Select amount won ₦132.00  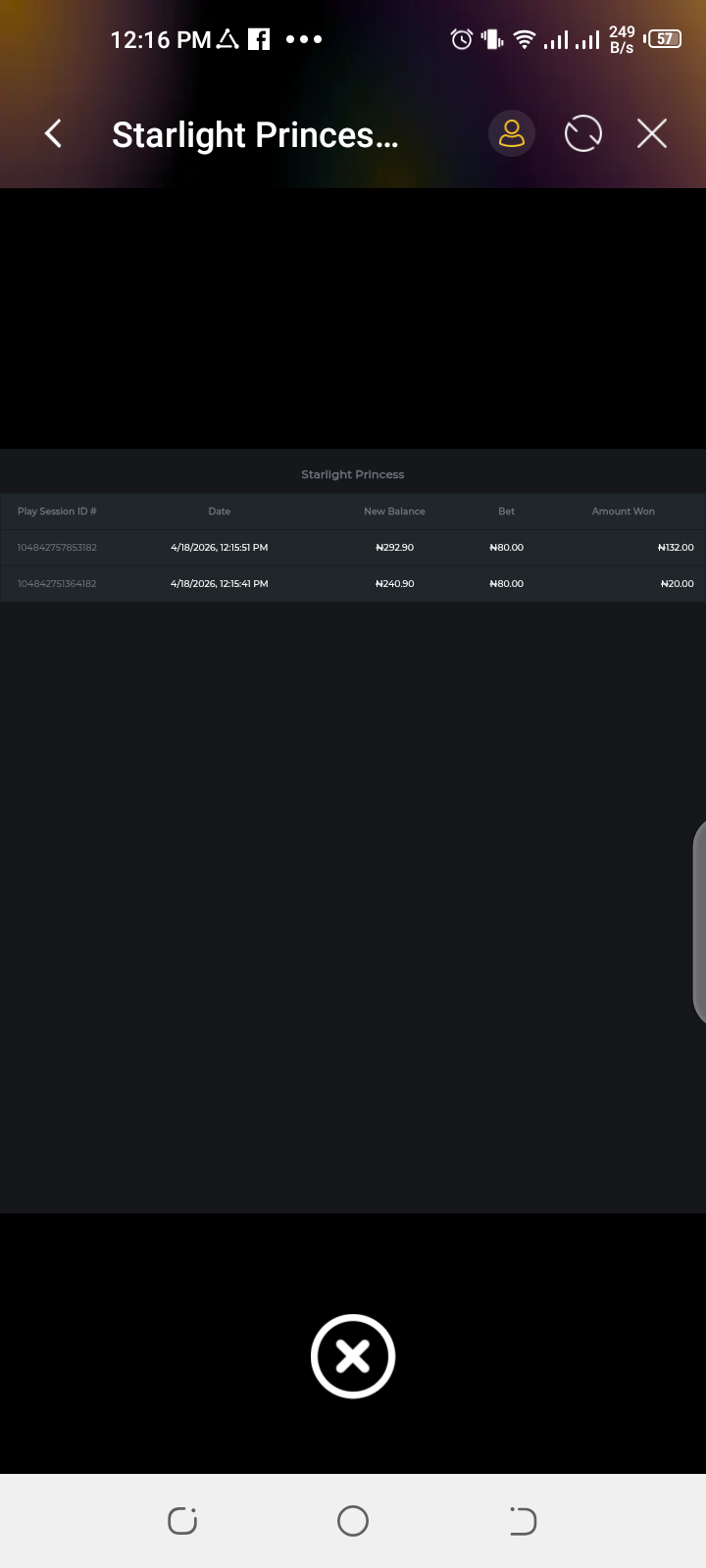[x=676, y=548]
